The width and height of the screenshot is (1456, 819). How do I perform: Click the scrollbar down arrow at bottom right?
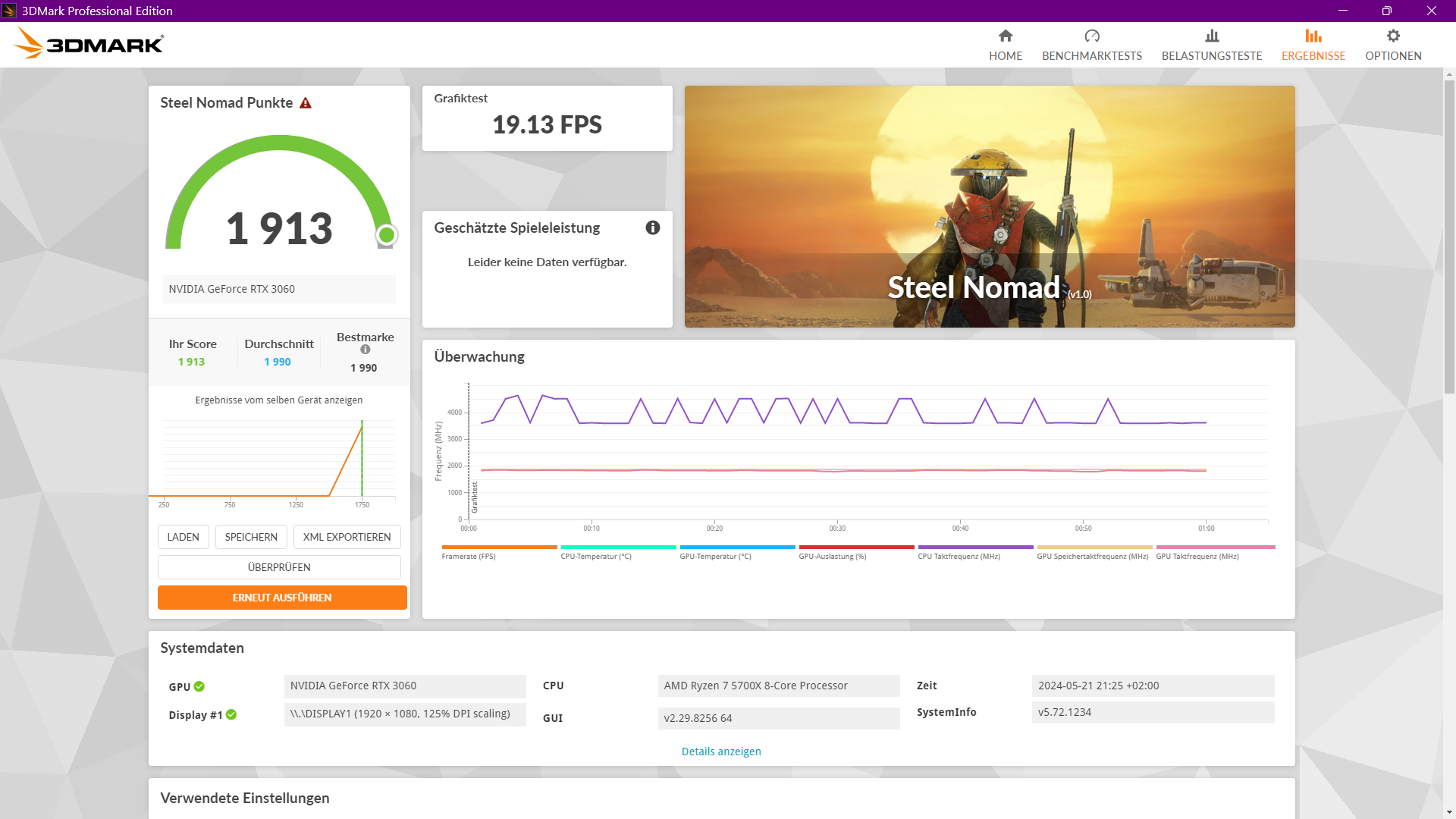(1448, 811)
